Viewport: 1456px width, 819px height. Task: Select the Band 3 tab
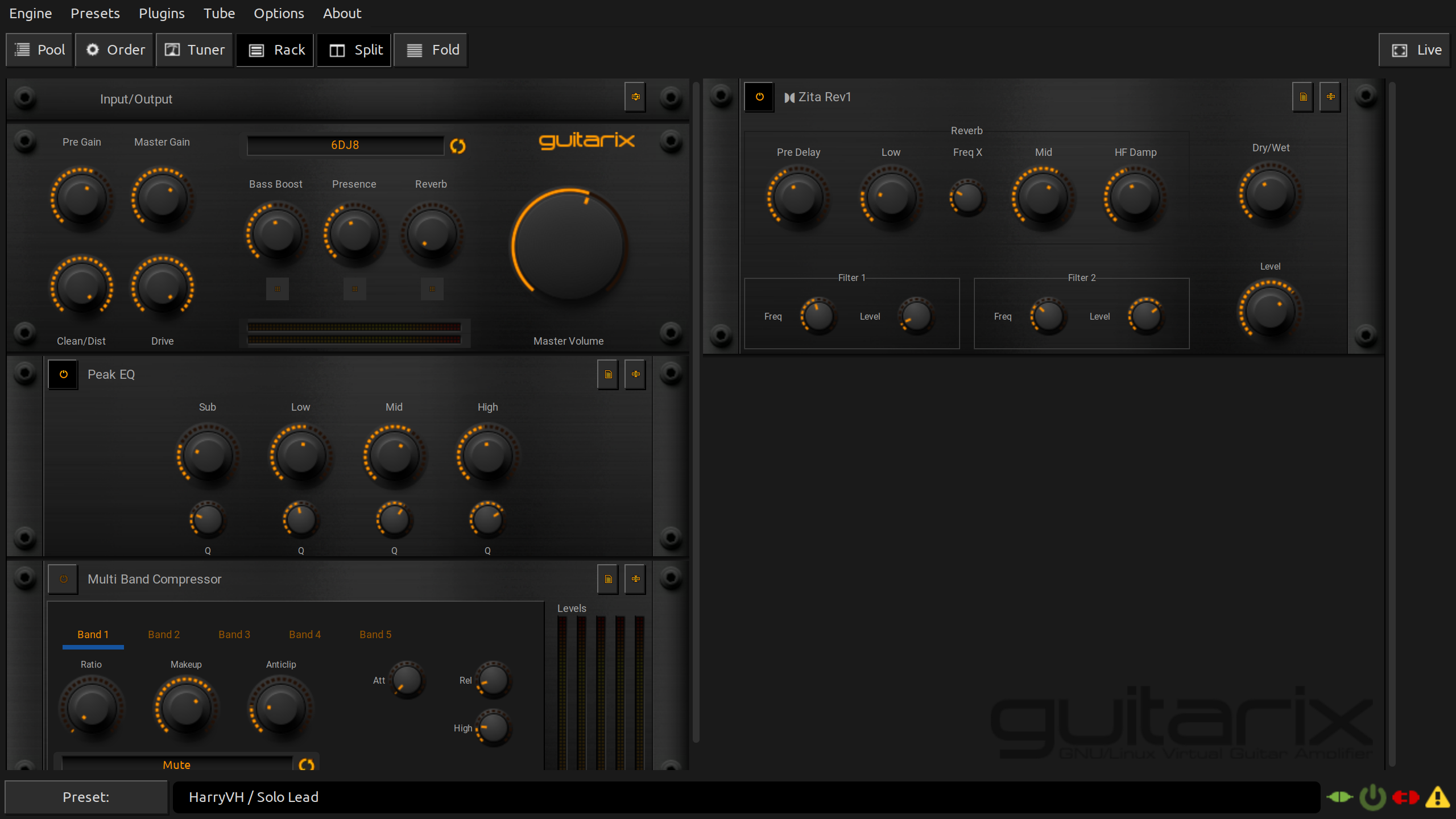[x=234, y=635]
